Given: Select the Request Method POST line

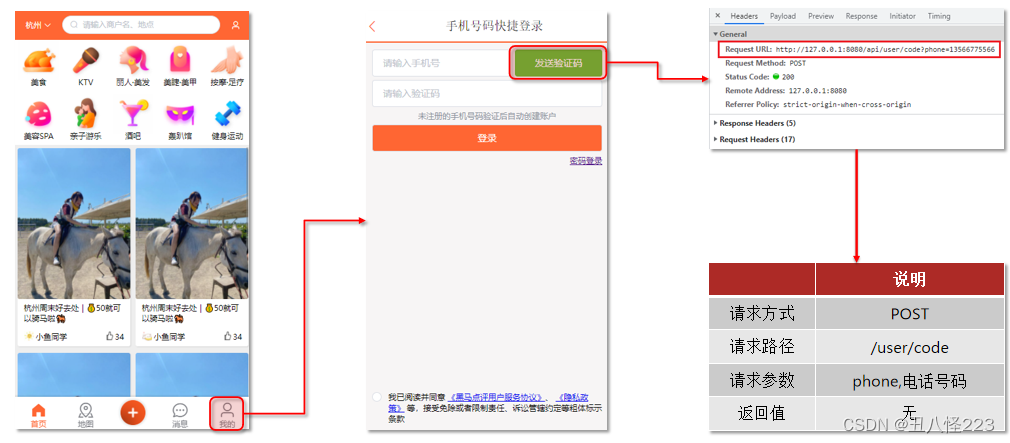Looking at the screenshot, I should pyautogui.click(x=765, y=63).
